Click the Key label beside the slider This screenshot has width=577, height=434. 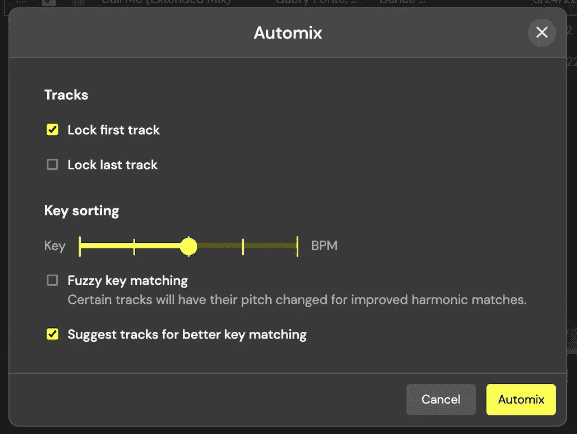[55, 246]
